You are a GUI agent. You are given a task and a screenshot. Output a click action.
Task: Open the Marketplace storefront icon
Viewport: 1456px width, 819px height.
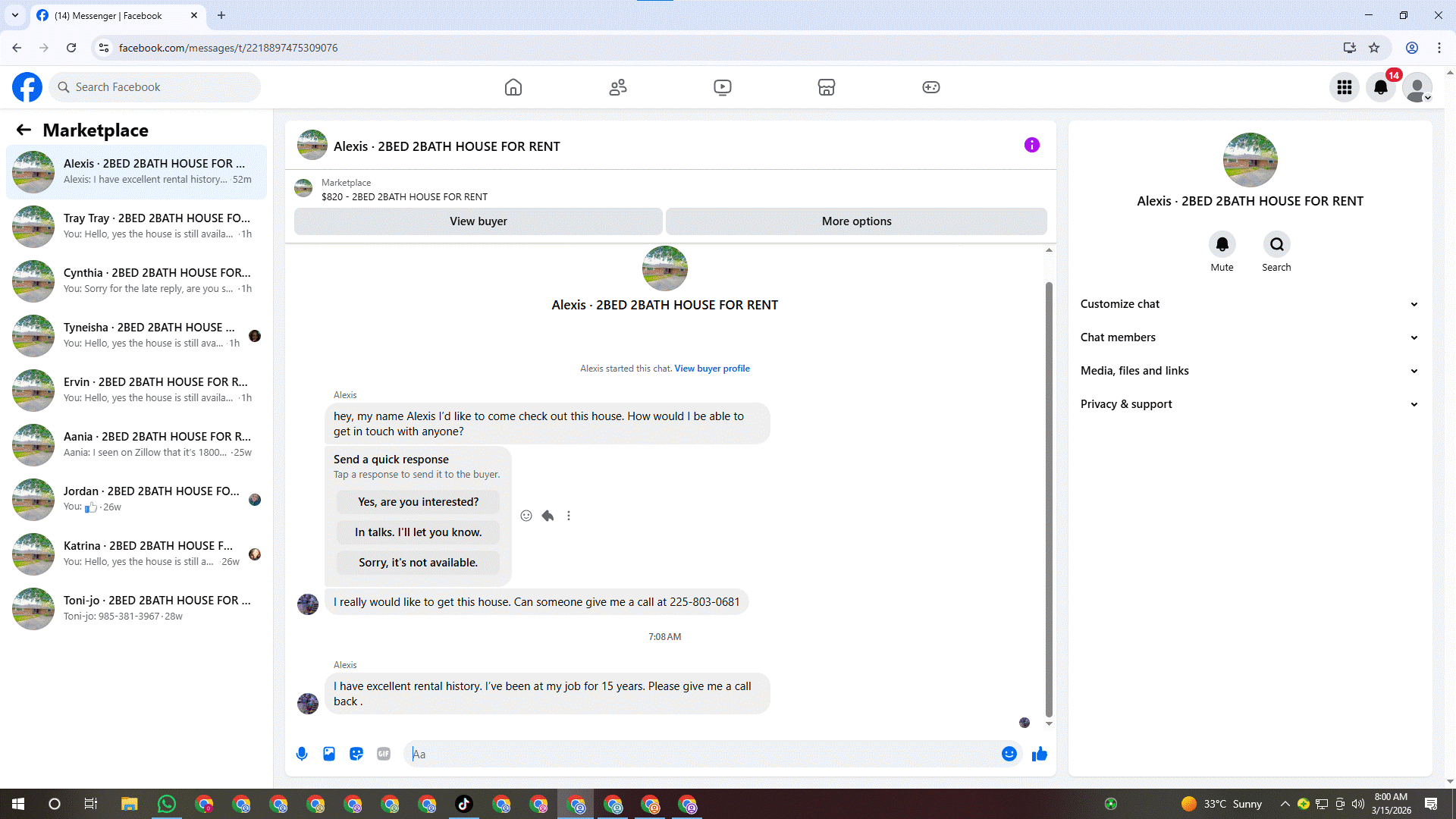[x=827, y=87]
